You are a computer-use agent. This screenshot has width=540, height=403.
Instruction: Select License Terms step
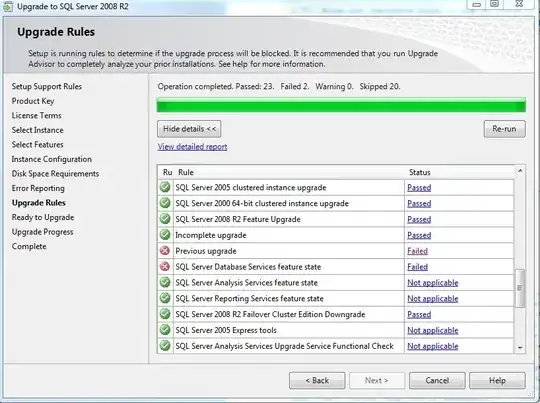tap(37, 115)
